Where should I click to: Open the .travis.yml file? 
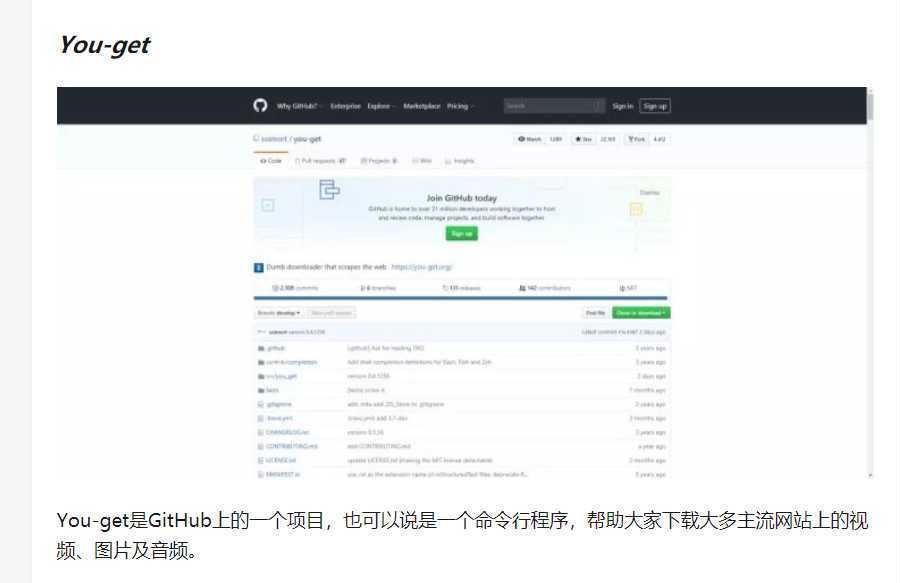[x=280, y=418]
